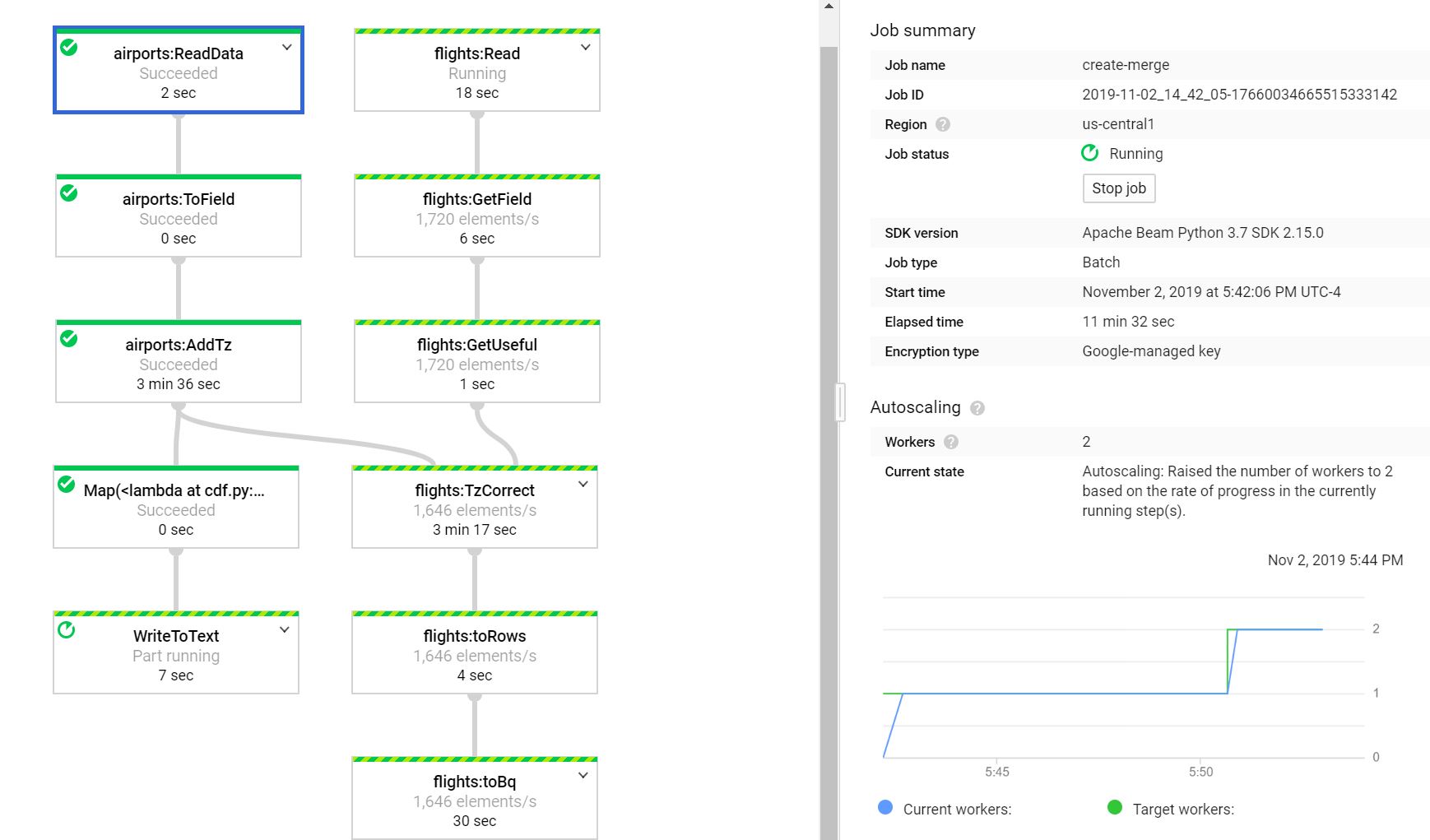This screenshot has height=840, width=1430.
Task: Click the Google-managed key encryption value
Action: [x=1151, y=351]
